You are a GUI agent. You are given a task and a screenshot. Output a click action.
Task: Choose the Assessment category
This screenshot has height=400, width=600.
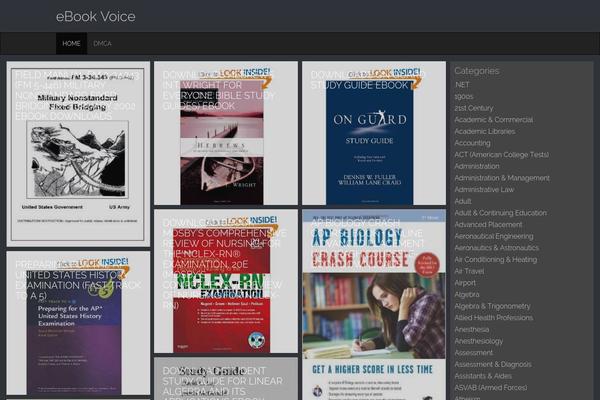point(474,353)
